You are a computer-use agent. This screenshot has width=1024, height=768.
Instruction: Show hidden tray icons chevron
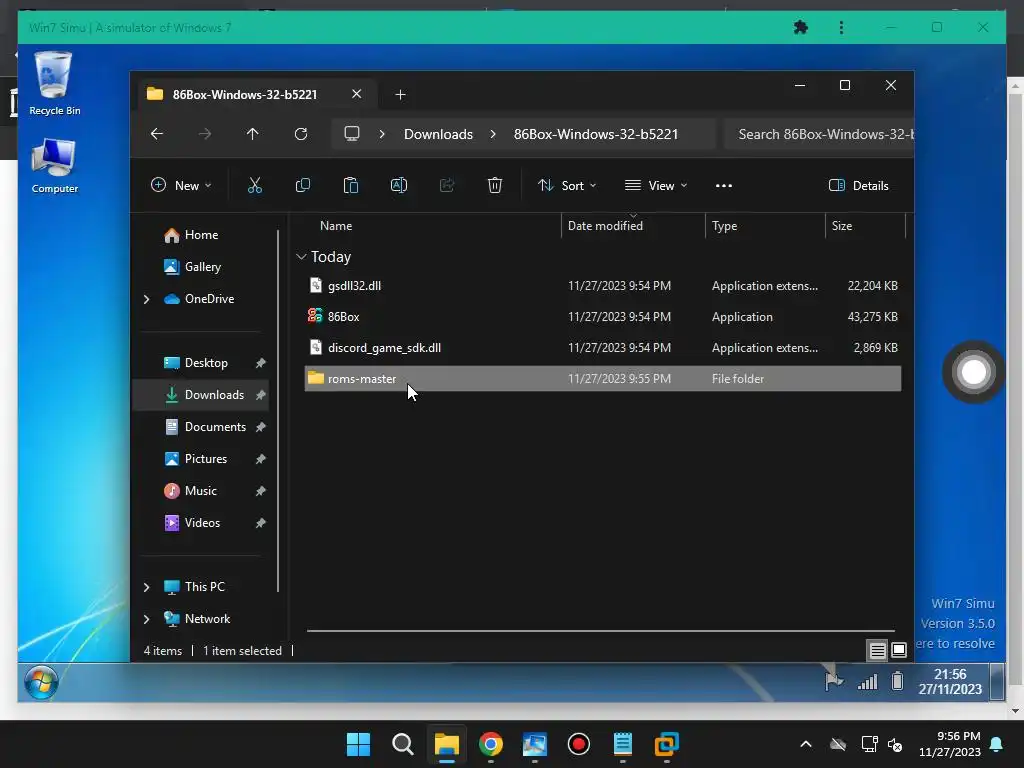point(806,744)
